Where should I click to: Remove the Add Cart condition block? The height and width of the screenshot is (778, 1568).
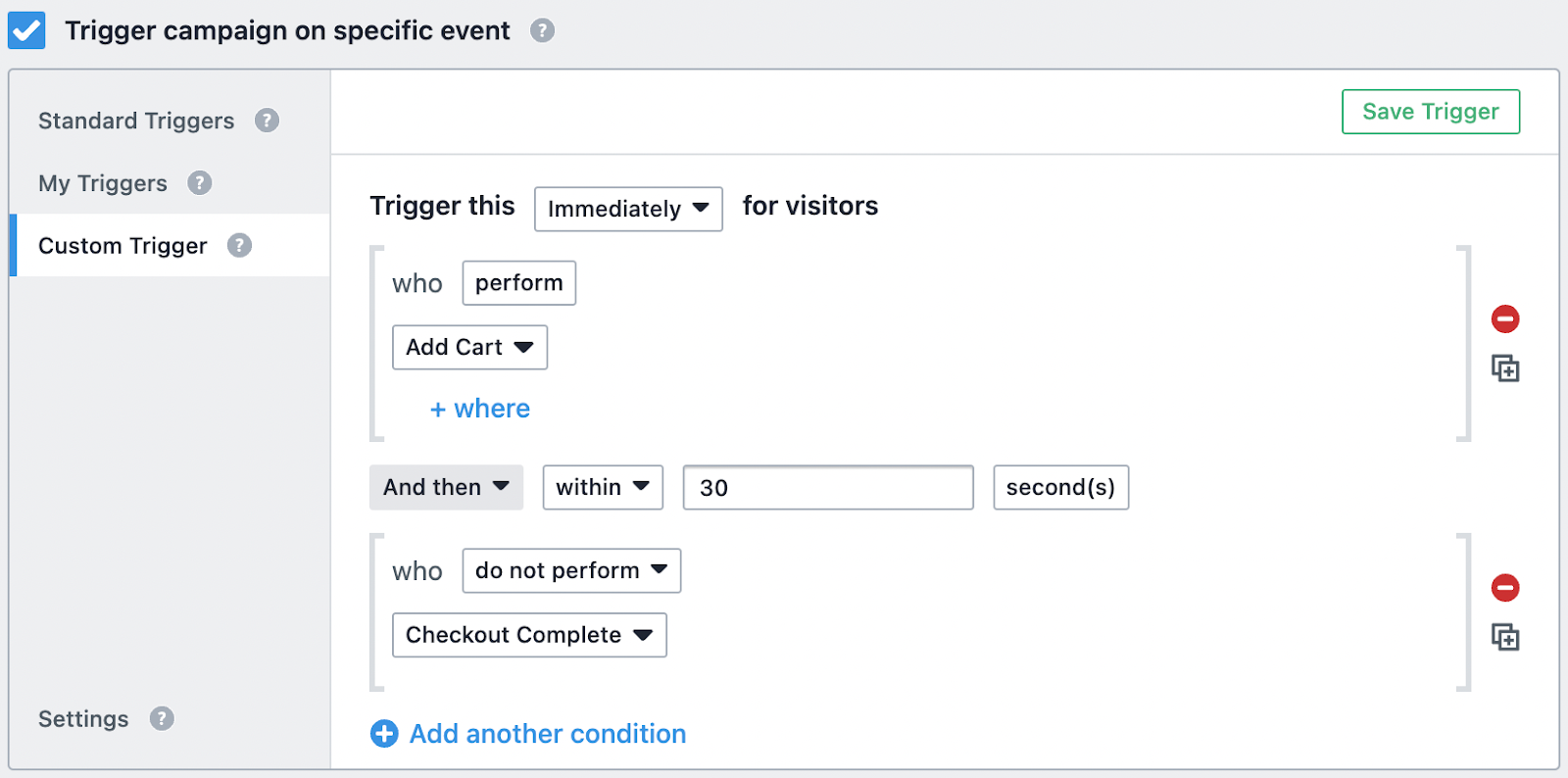(1505, 318)
